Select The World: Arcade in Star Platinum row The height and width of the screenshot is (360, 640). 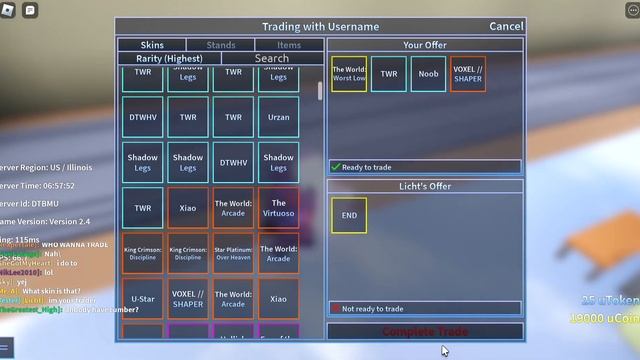(278, 253)
